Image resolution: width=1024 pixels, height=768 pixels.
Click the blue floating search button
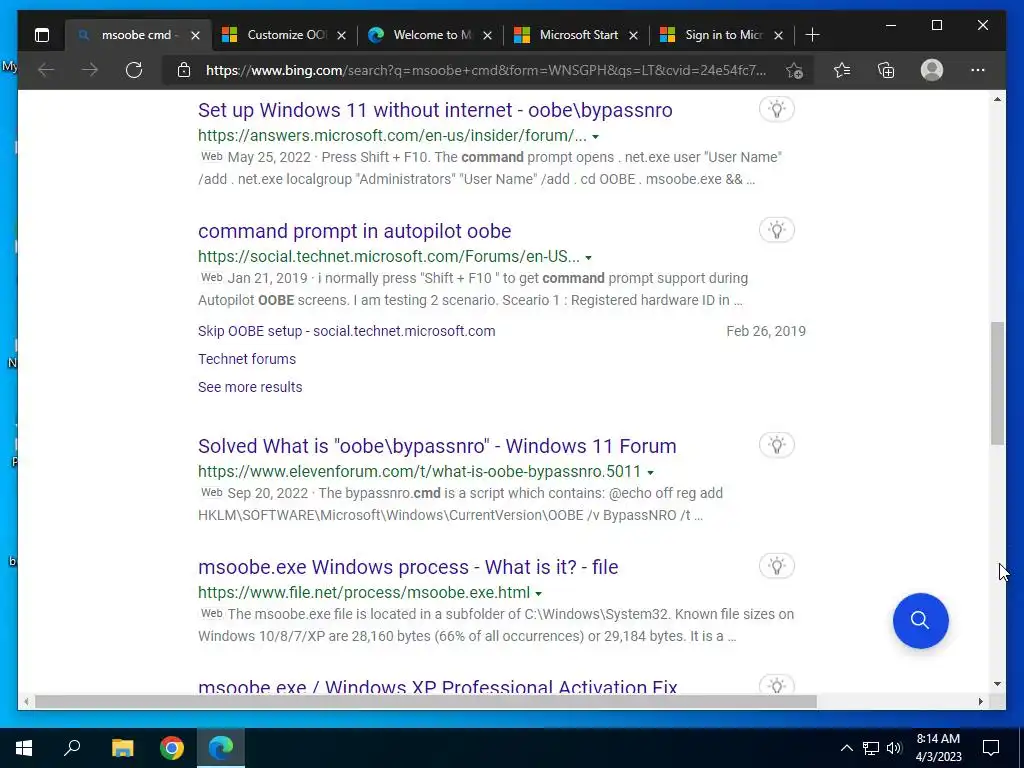[x=920, y=620]
